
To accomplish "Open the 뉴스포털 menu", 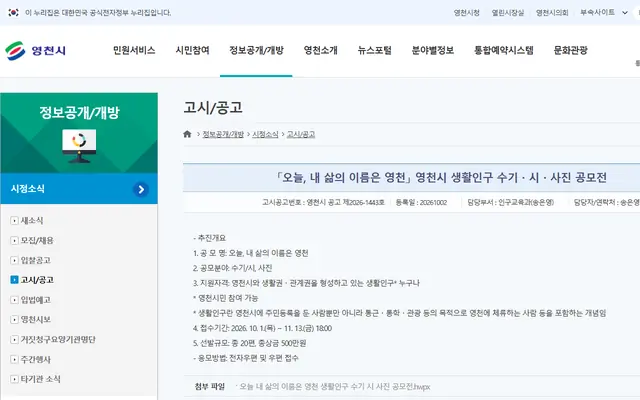I will pos(375,50).
